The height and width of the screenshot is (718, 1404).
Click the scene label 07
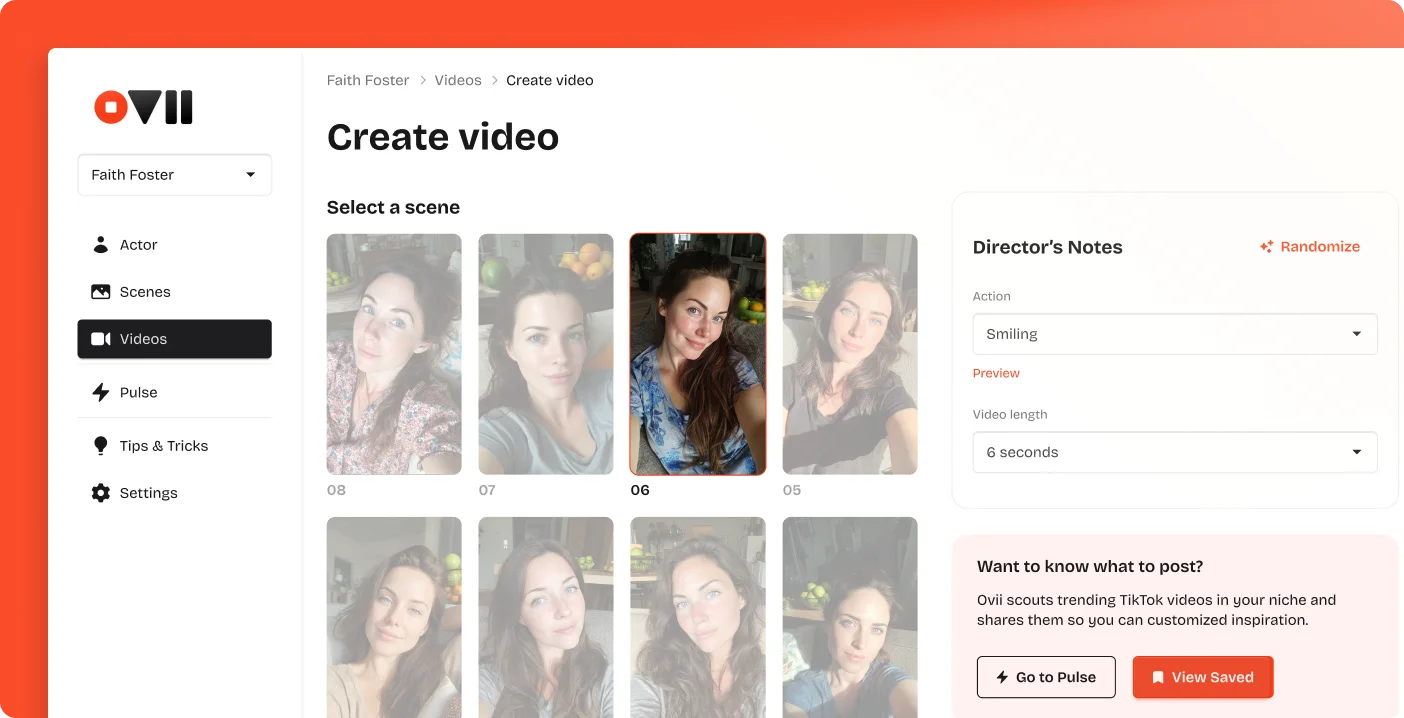click(x=487, y=490)
